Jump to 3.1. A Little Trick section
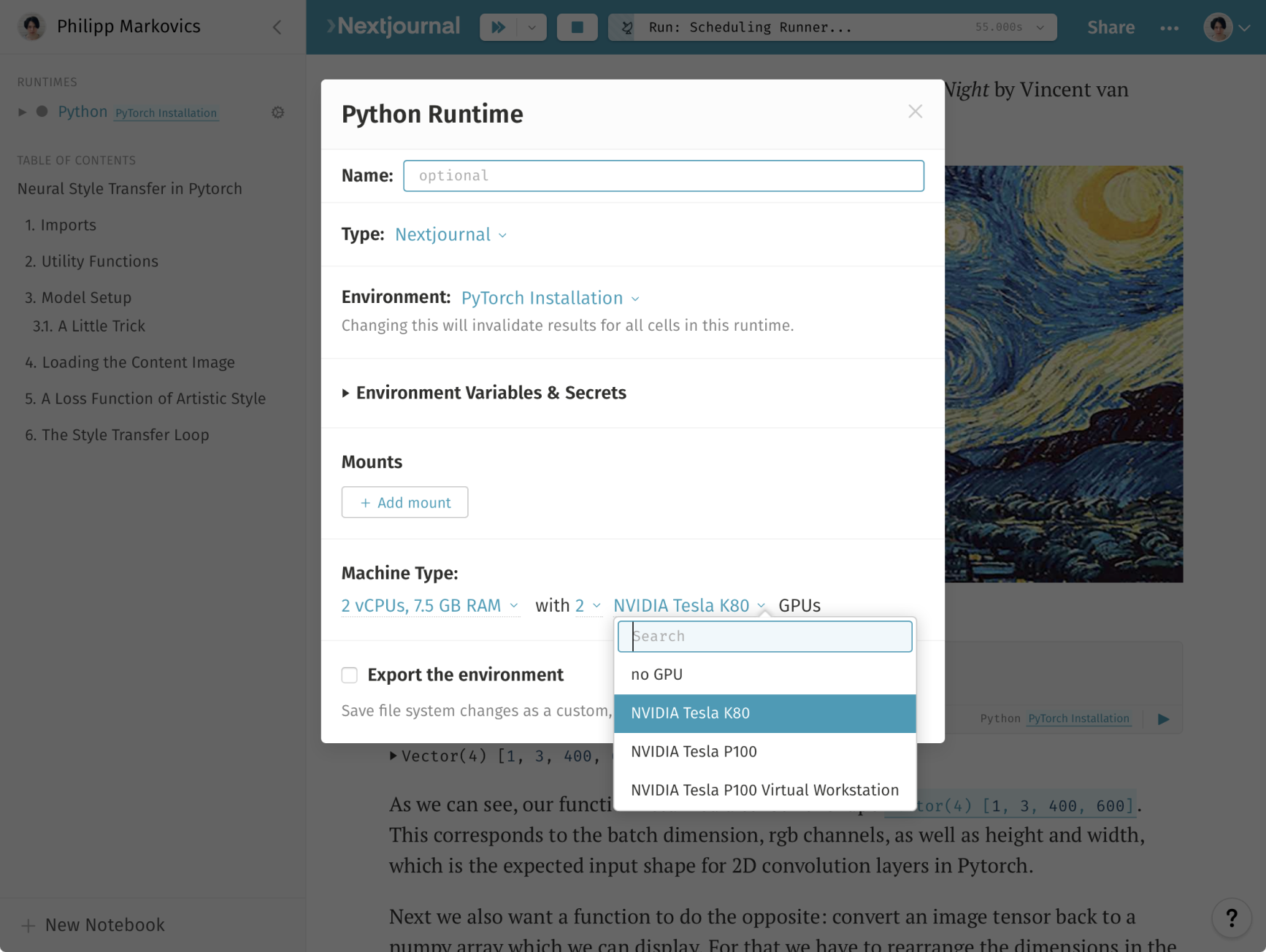This screenshot has width=1266, height=952. tap(88, 326)
